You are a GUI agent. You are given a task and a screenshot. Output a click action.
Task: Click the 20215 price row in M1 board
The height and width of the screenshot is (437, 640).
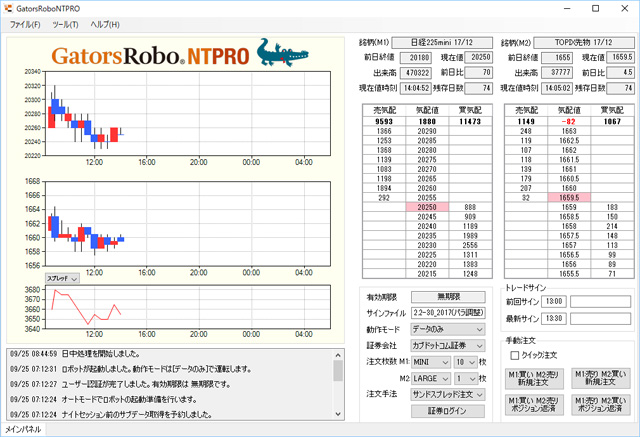coord(427,274)
